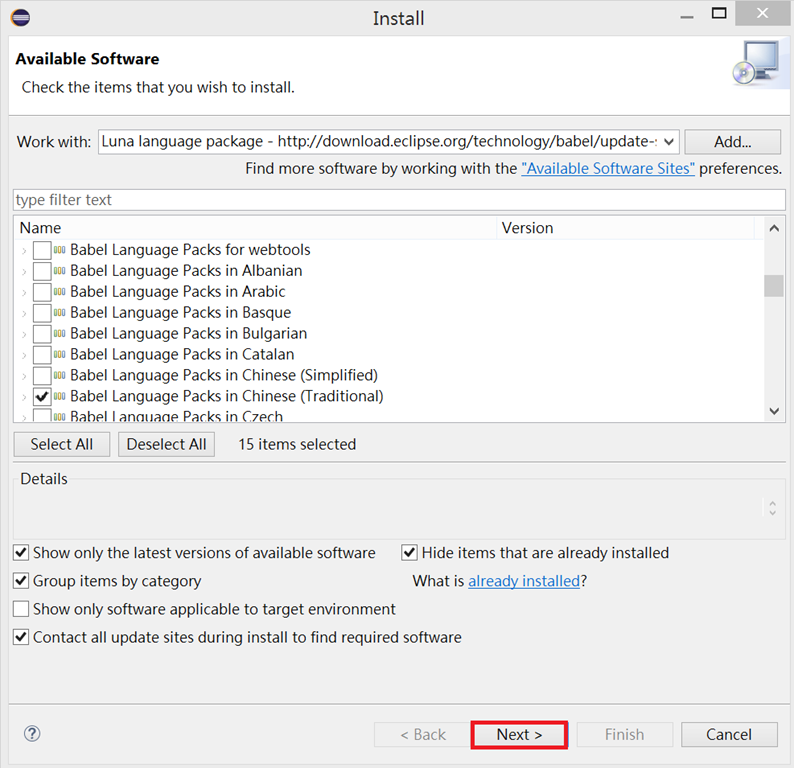This screenshot has height=768, width=794.
Task: Uncheck the Chinese (Traditional) language pack checkbox
Action: [x=42, y=397]
